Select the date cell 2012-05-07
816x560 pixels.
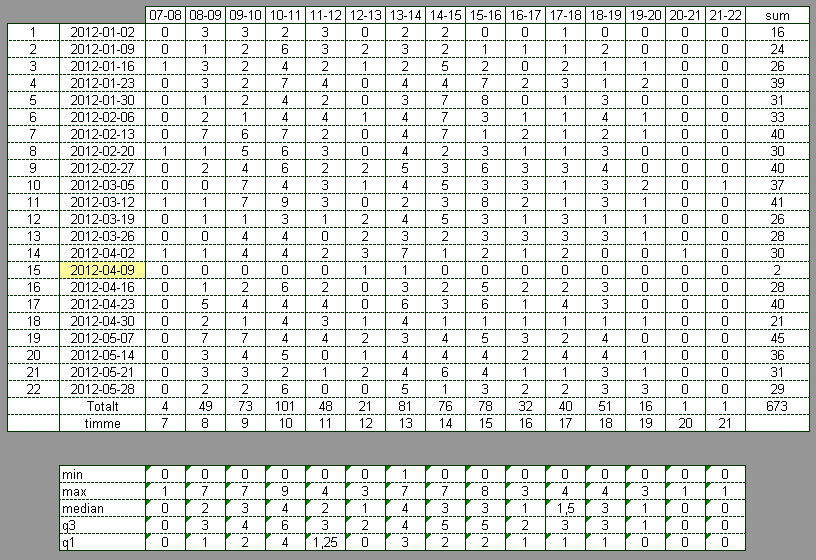(x=103, y=338)
